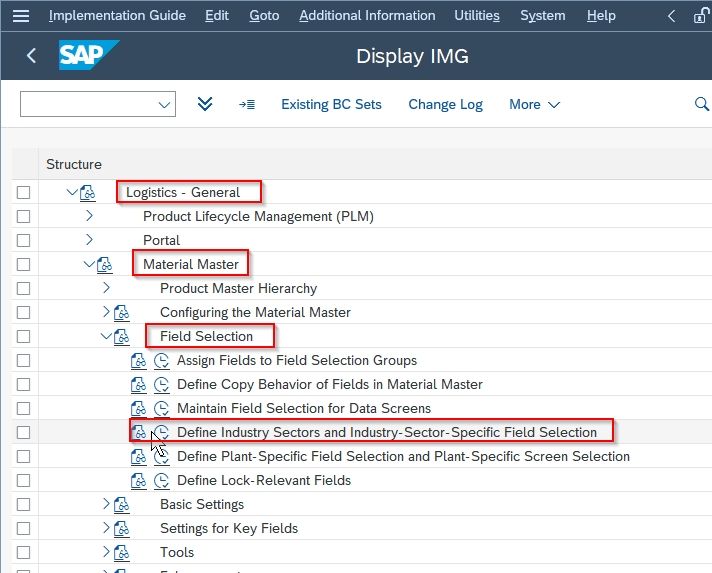The image size is (712, 573).
Task: Click the Change Log button
Action: 445,104
